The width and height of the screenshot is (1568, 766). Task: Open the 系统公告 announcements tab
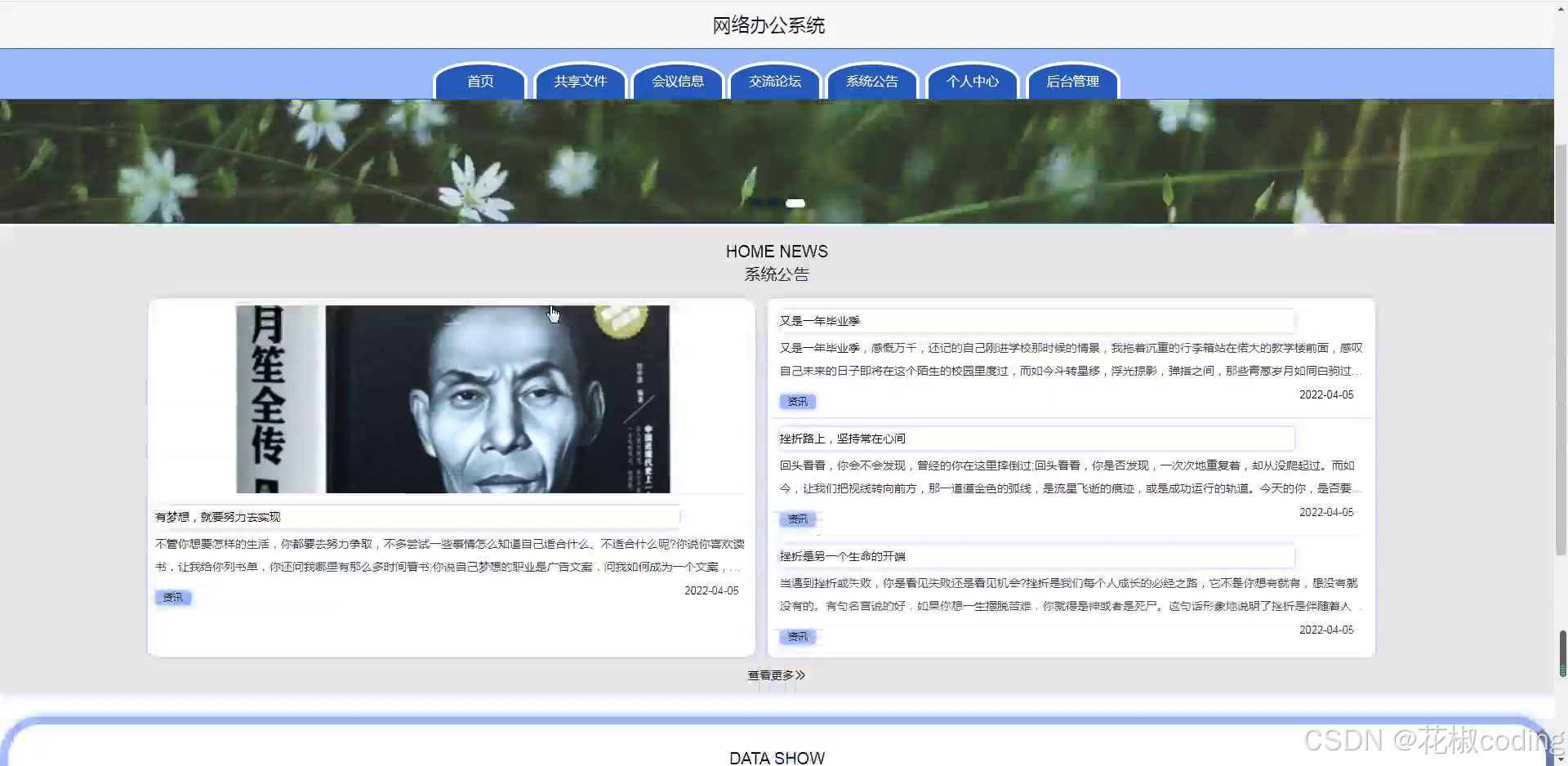click(x=871, y=81)
